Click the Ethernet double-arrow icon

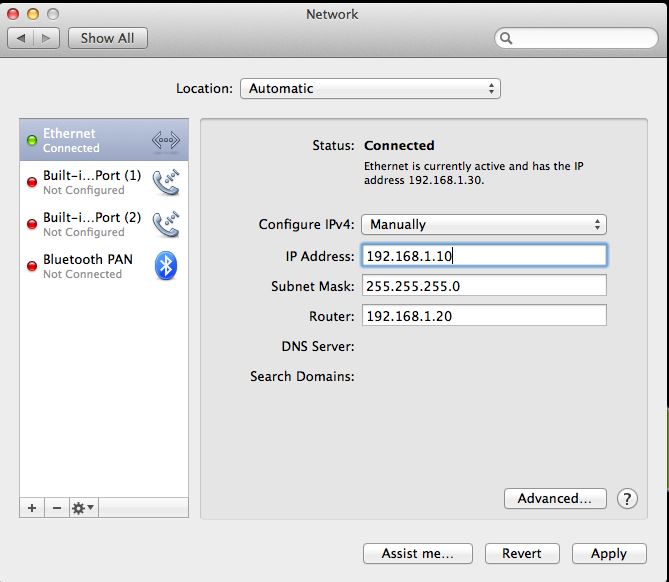coord(166,140)
